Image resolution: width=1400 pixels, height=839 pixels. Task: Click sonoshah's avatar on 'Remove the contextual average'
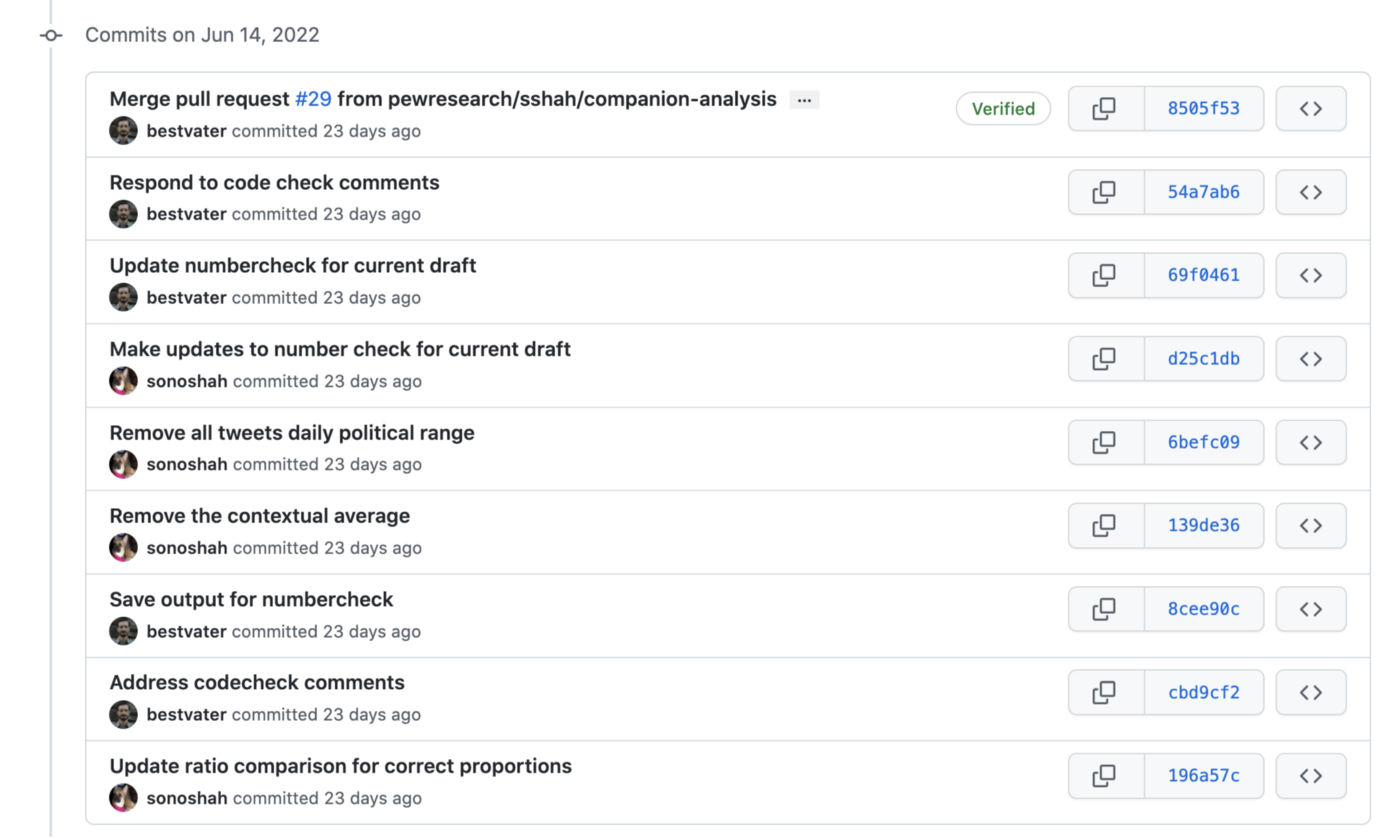point(122,547)
